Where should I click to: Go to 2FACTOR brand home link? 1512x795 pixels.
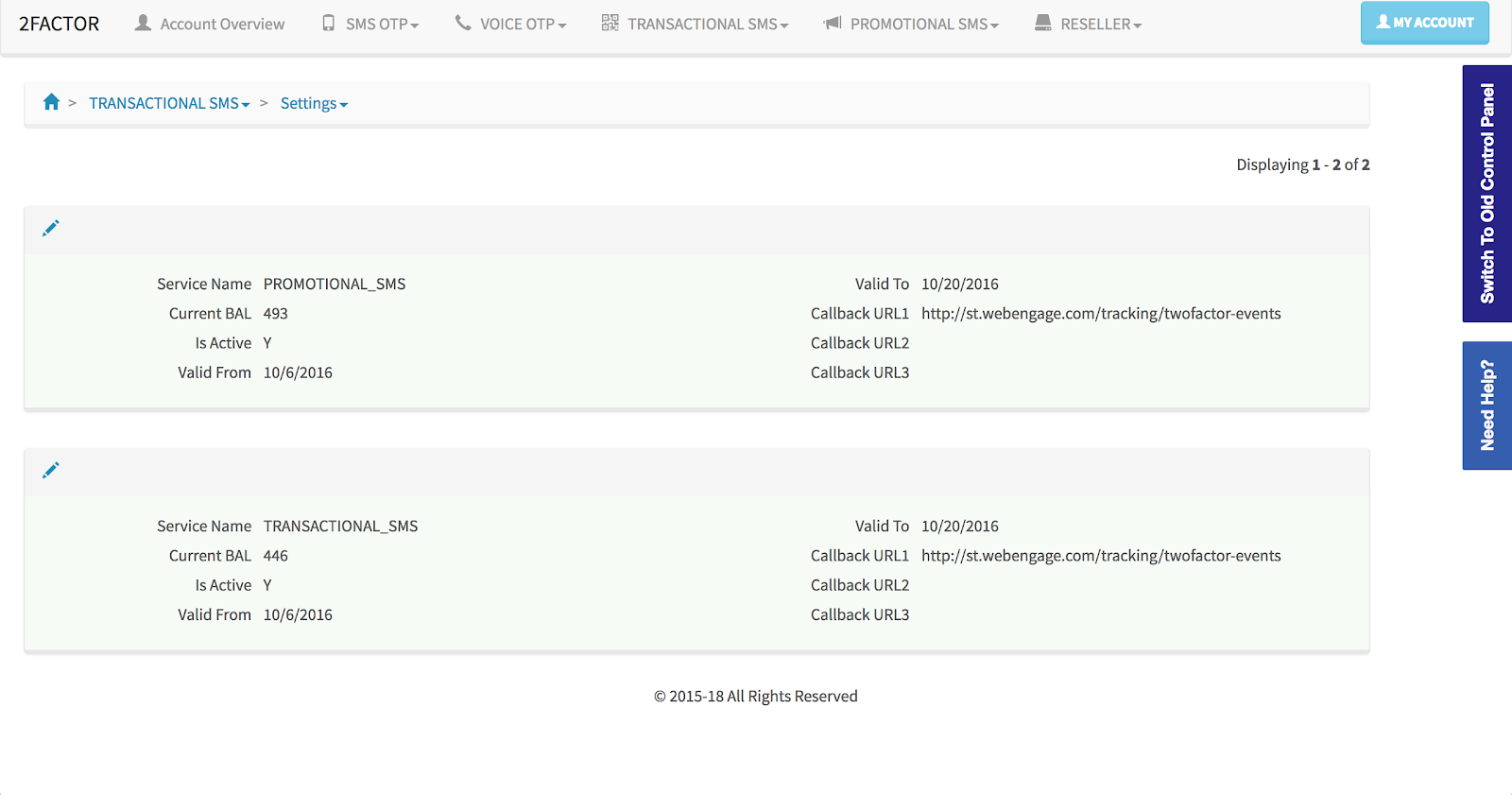click(x=59, y=24)
